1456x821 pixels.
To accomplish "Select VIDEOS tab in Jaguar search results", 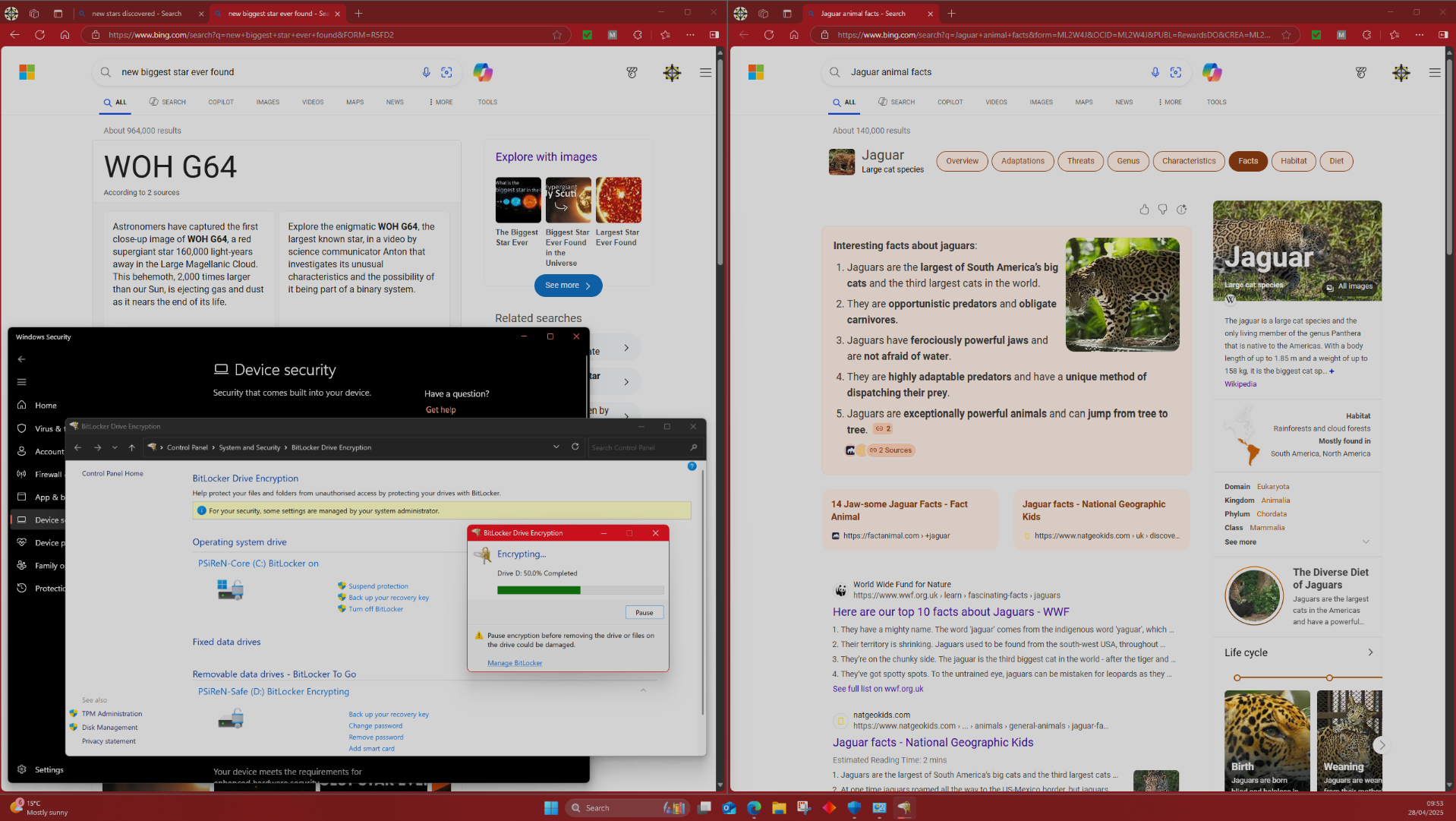I will 996,102.
